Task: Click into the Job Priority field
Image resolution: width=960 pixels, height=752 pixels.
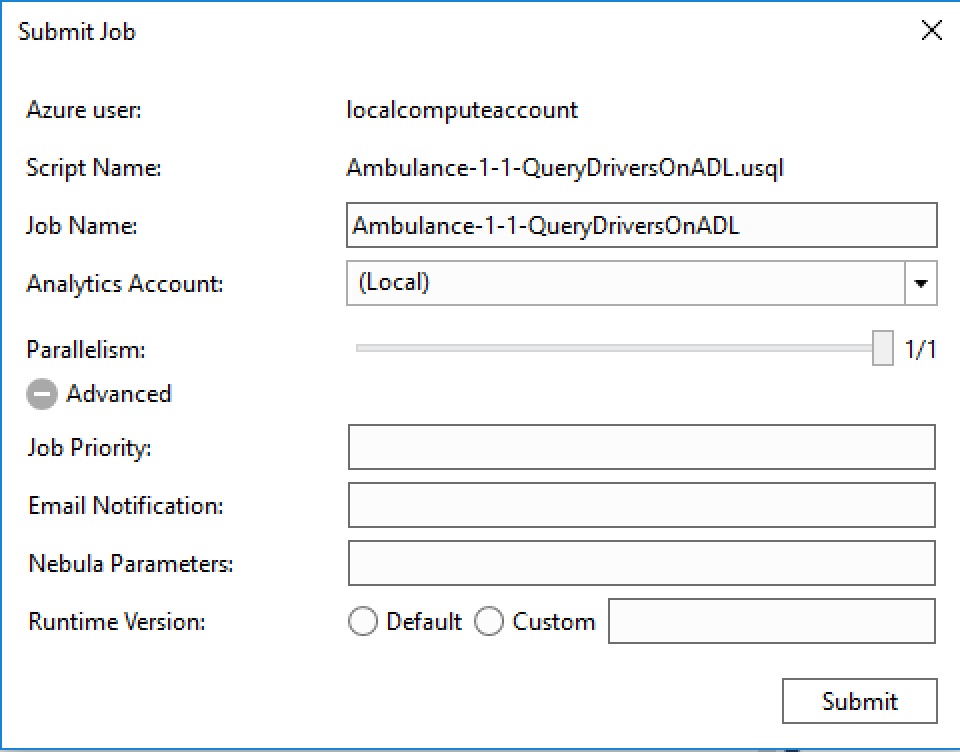Action: 641,447
